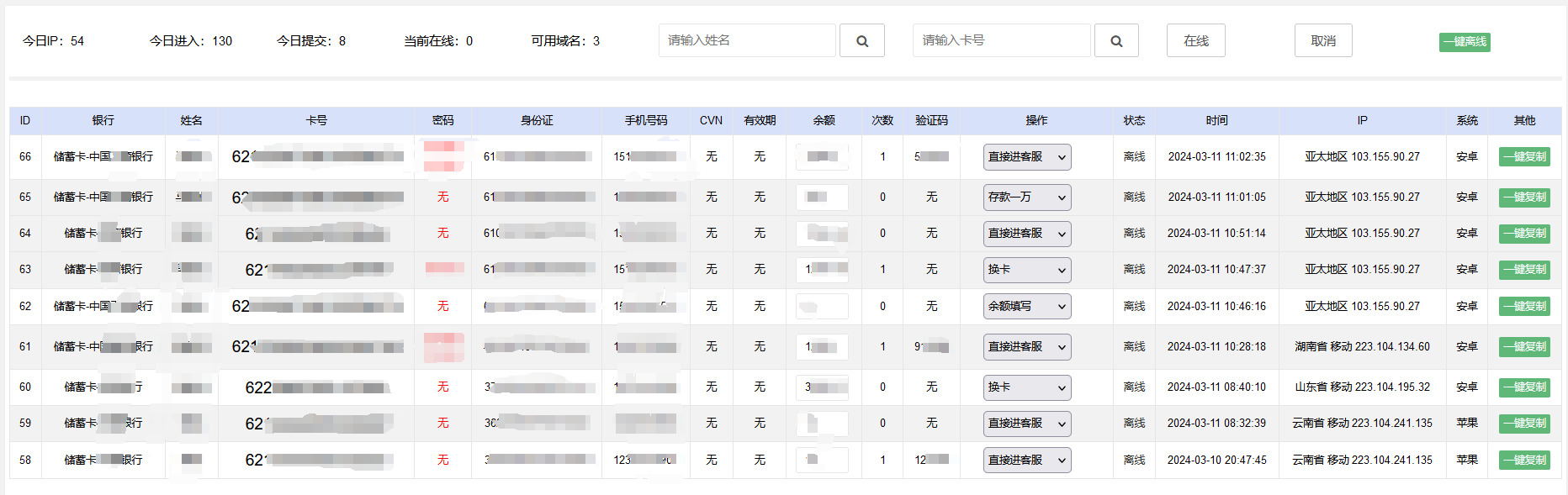The width and height of the screenshot is (1568, 495).
Task: Focus the 请输入卡号 card number field
Action: tap(1001, 40)
